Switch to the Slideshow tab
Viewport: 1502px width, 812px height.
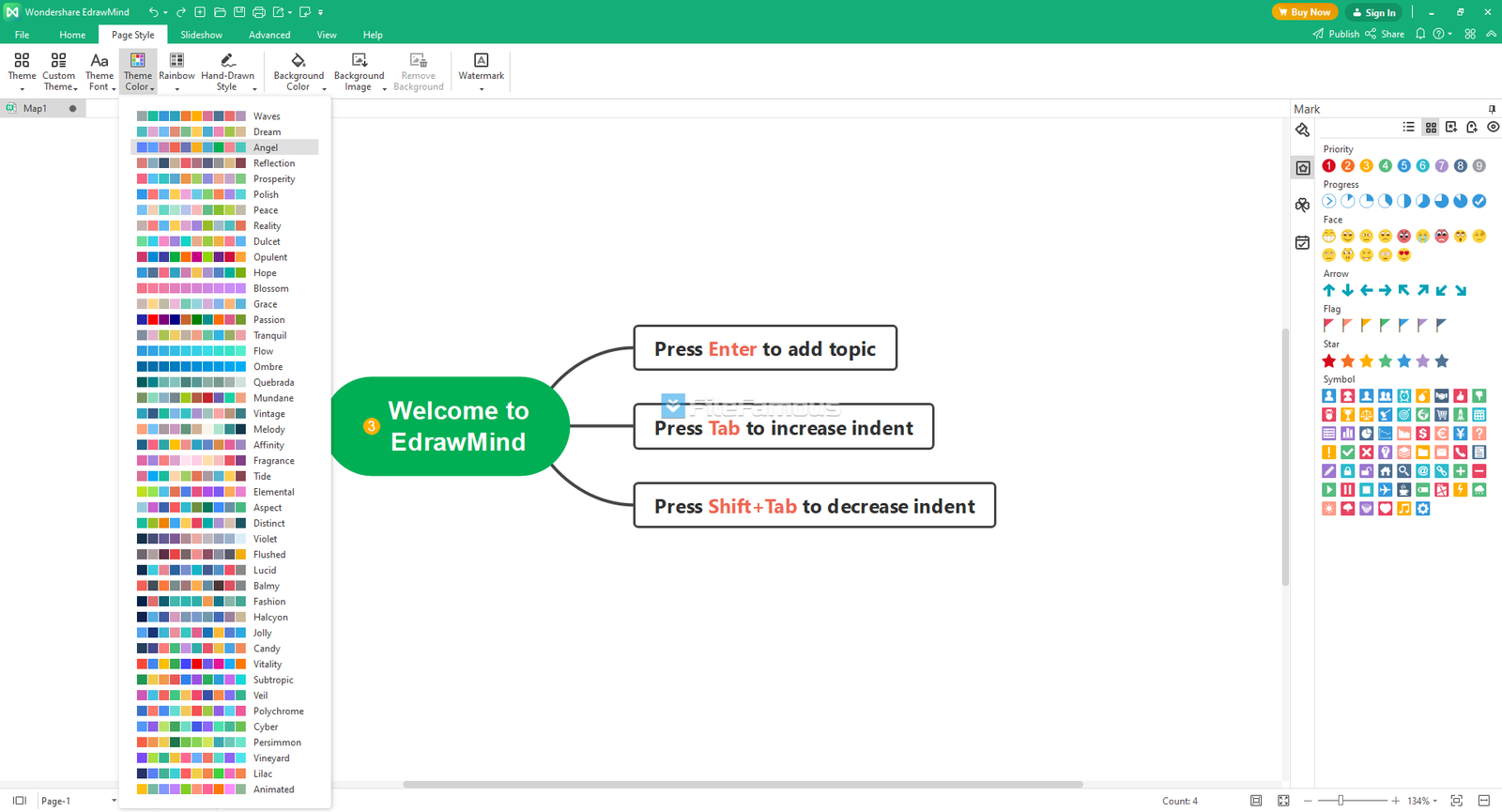[x=202, y=35]
